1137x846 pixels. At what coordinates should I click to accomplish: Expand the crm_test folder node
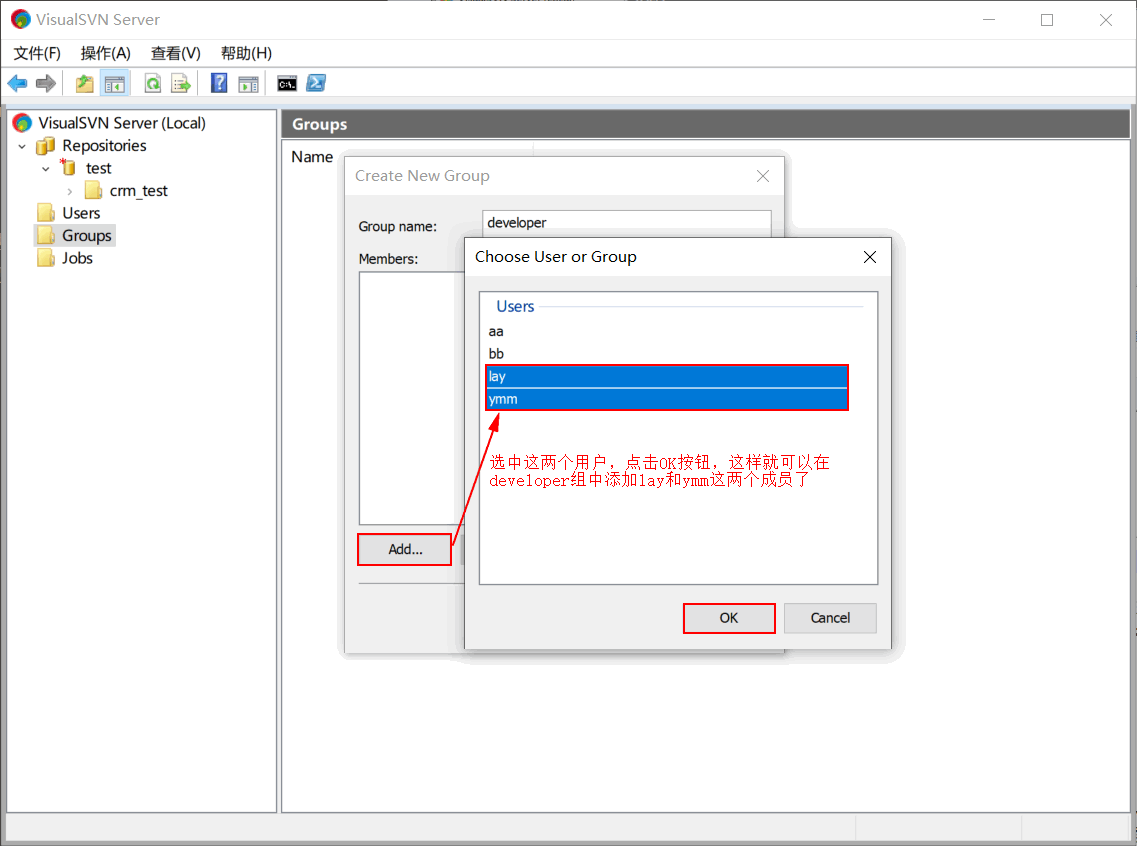70,191
